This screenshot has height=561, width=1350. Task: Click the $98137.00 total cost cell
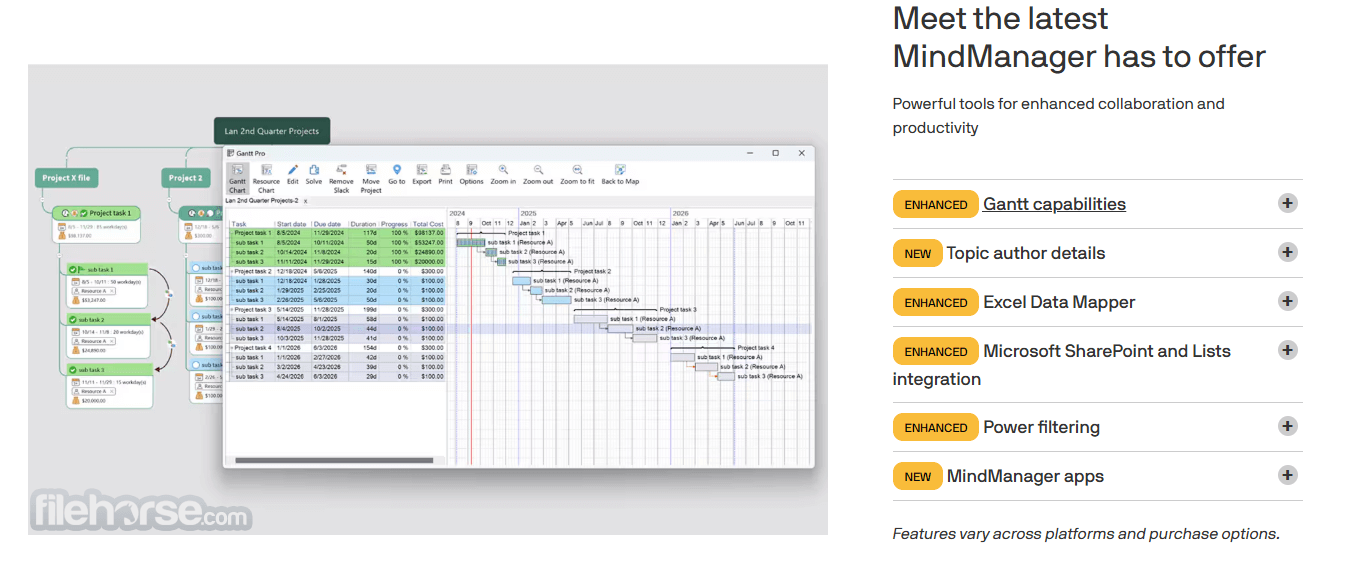pos(428,233)
